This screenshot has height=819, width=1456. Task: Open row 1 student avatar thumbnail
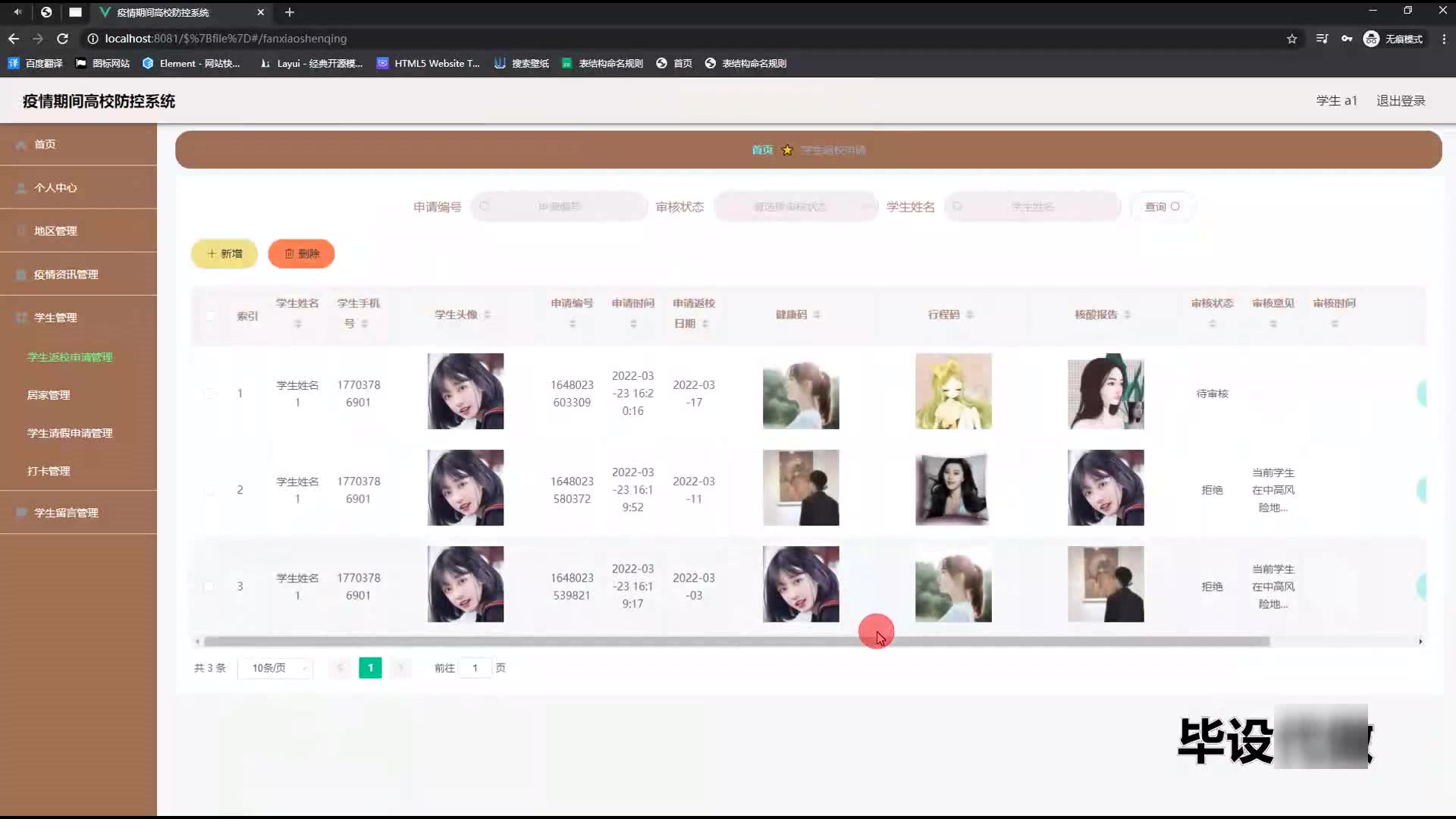(x=466, y=391)
